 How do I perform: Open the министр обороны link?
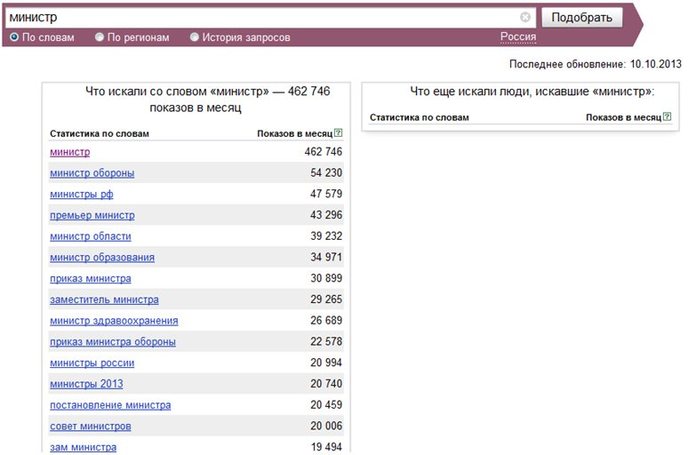click(x=92, y=173)
